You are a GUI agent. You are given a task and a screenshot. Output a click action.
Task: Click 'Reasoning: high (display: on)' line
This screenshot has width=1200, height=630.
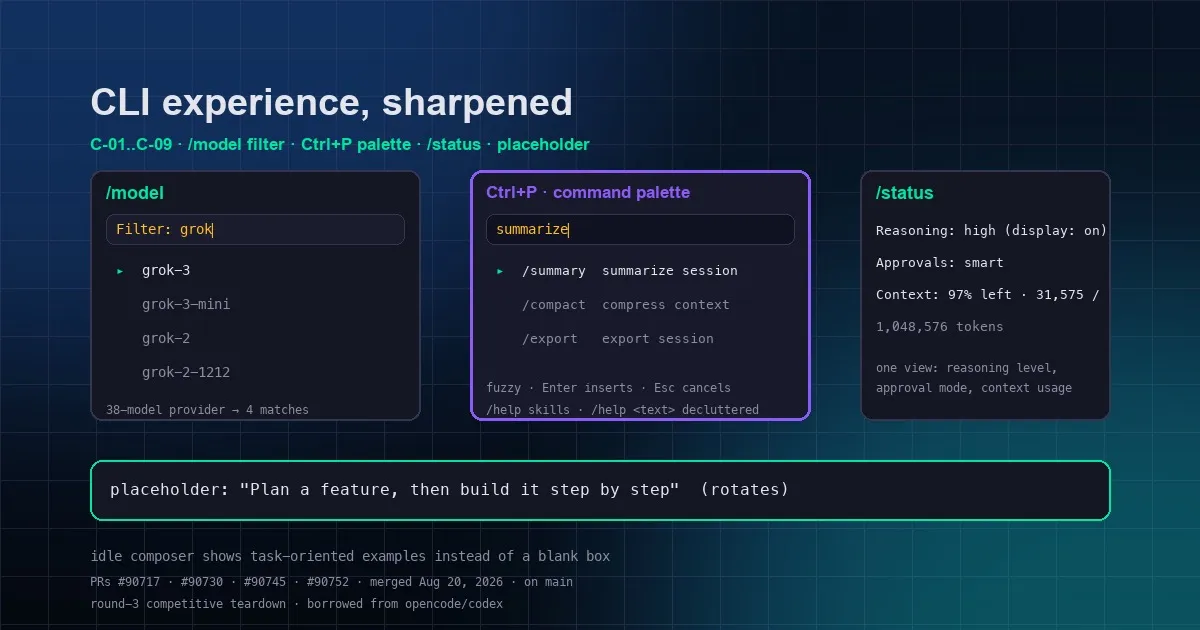click(x=991, y=230)
